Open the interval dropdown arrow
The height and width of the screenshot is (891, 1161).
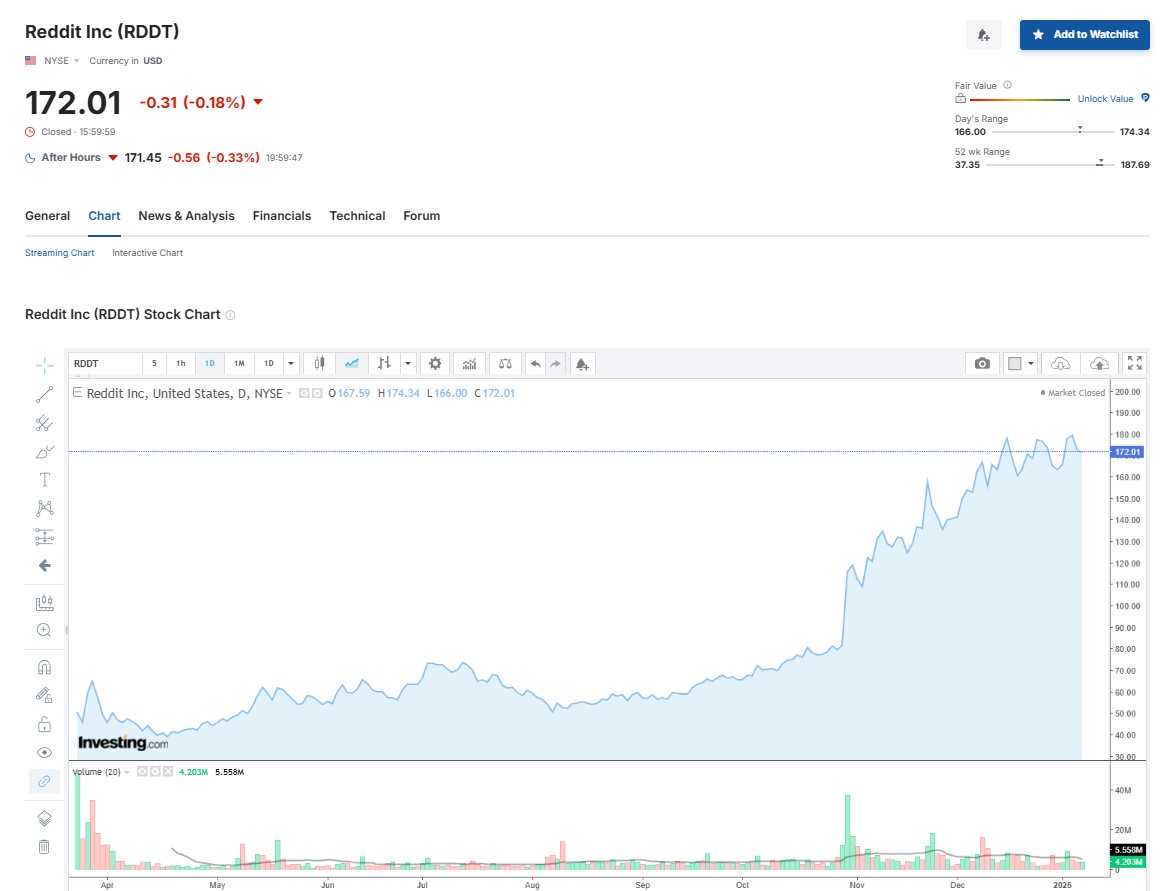tap(291, 364)
